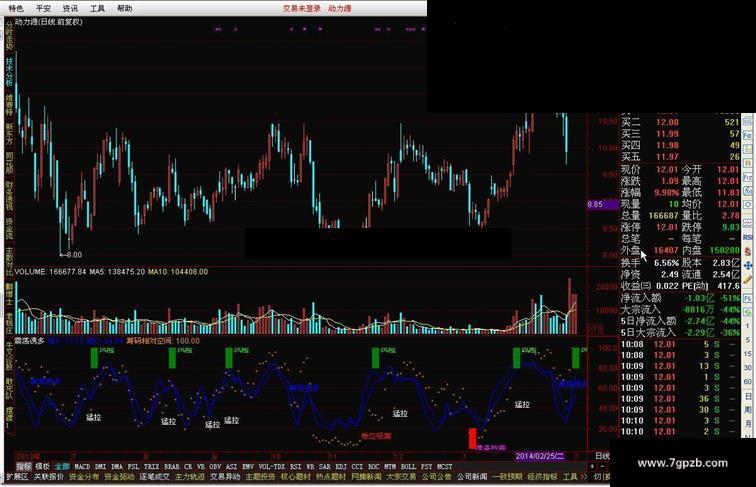756x487 pixels.
Task: Switch to the 指标 tab
Action: tap(23, 466)
